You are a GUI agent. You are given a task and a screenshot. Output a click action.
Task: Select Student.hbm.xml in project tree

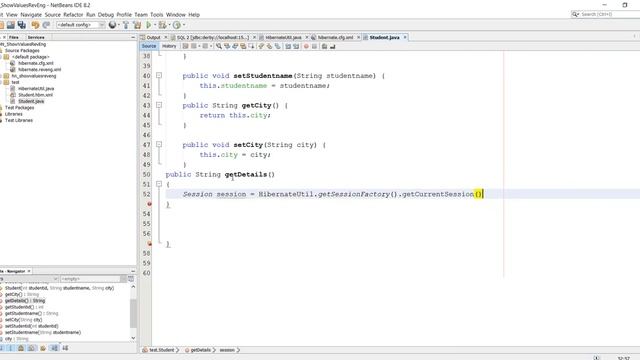36,95
